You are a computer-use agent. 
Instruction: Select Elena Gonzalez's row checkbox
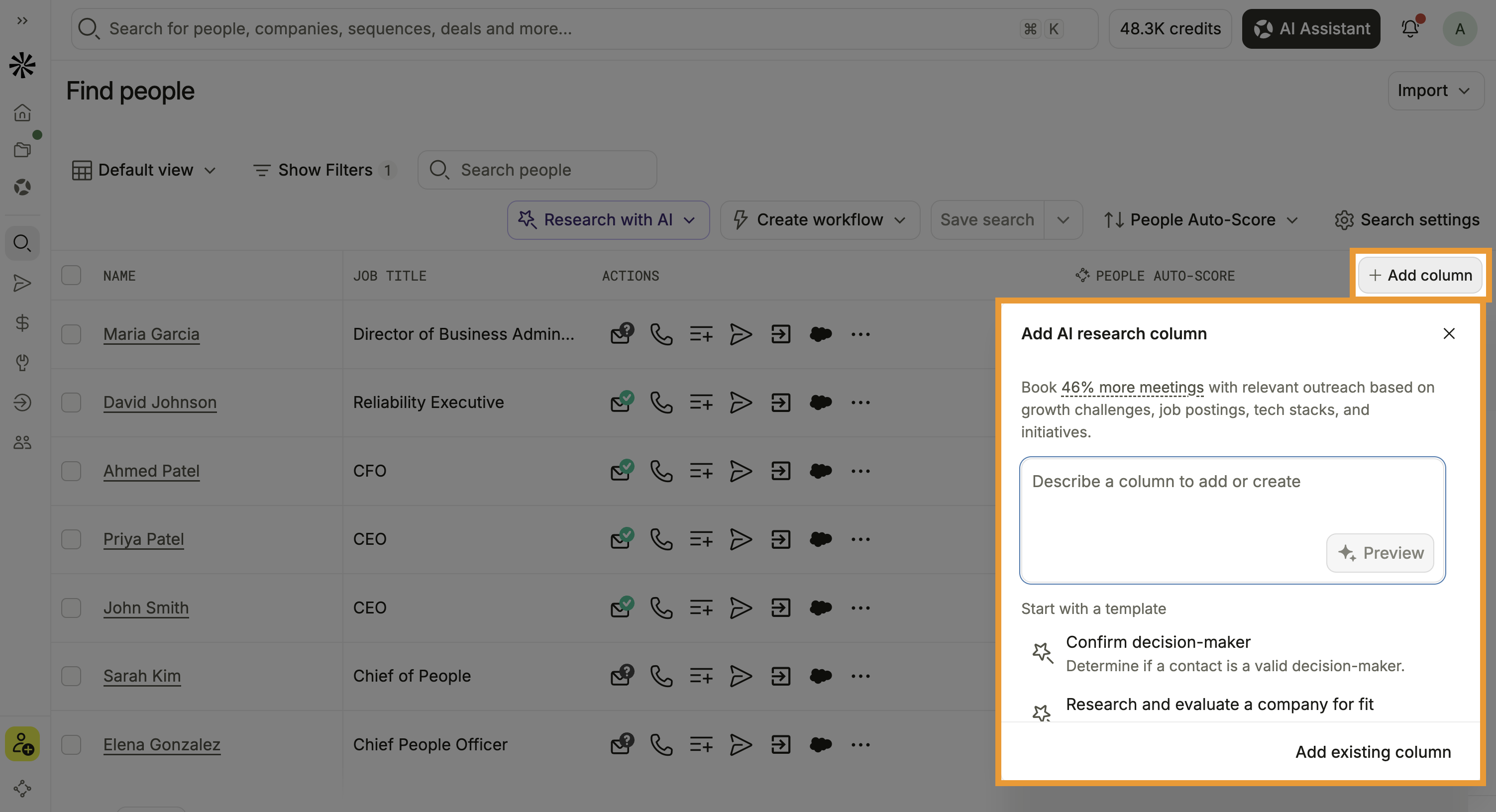[72, 744]
